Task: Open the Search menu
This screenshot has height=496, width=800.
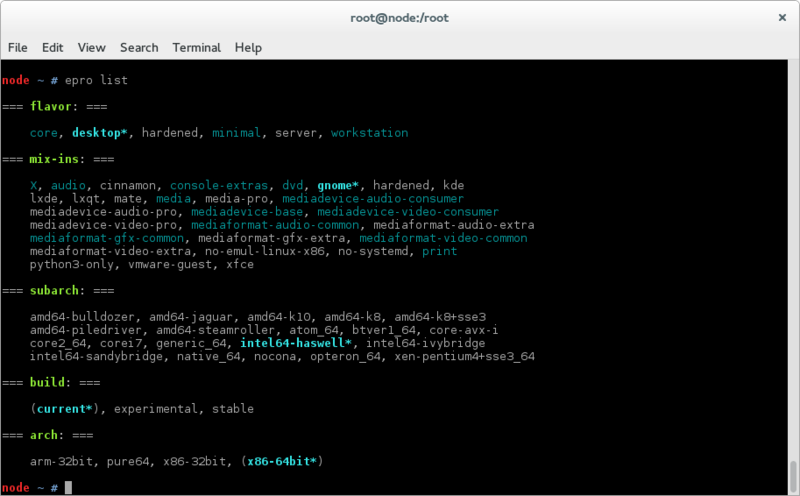Action: pyautogui.click(x=139, y=47)
